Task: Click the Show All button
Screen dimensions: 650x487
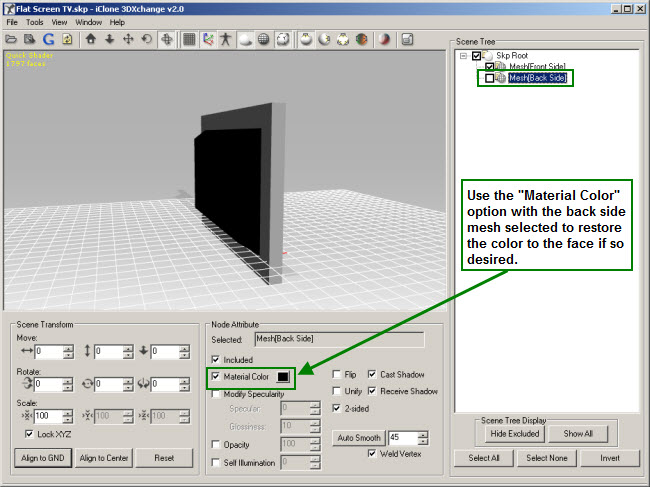Action: click(x=578, y=434)
